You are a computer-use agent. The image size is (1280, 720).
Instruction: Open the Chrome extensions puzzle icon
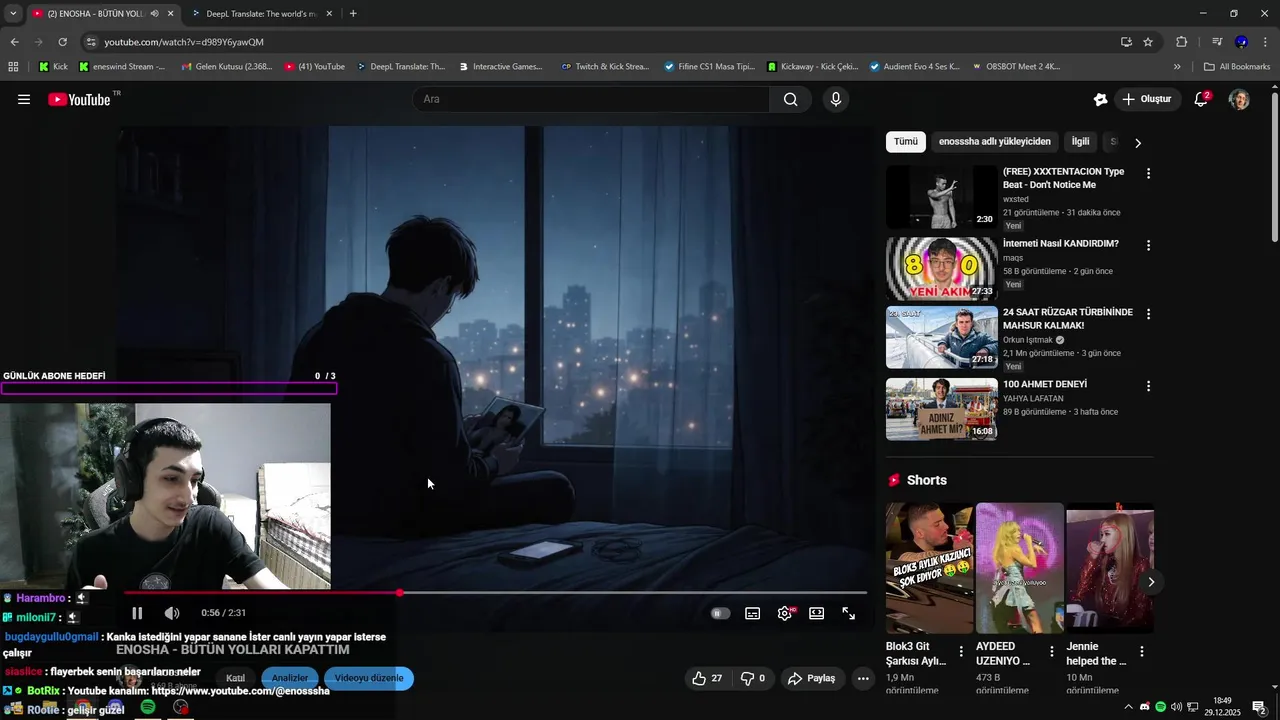click(x=1181, y=42)
